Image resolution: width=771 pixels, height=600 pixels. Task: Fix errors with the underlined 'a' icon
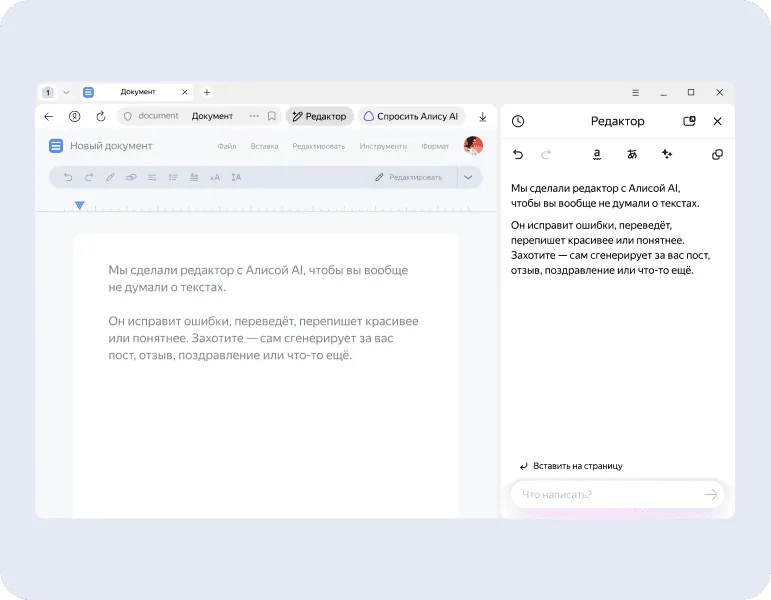pos(596,154)
